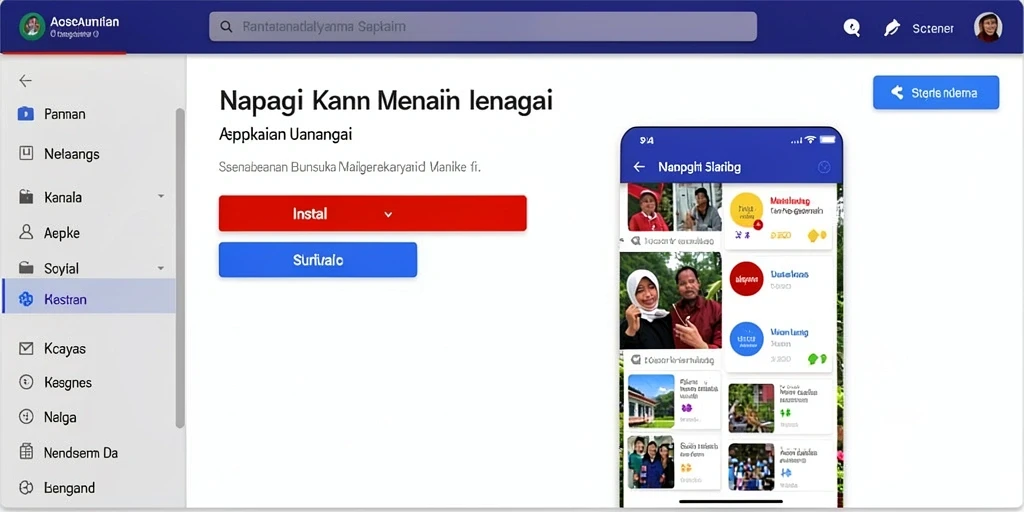Open the Instal button dropdown chevron

pyautogui.click(x=388, y=214)
